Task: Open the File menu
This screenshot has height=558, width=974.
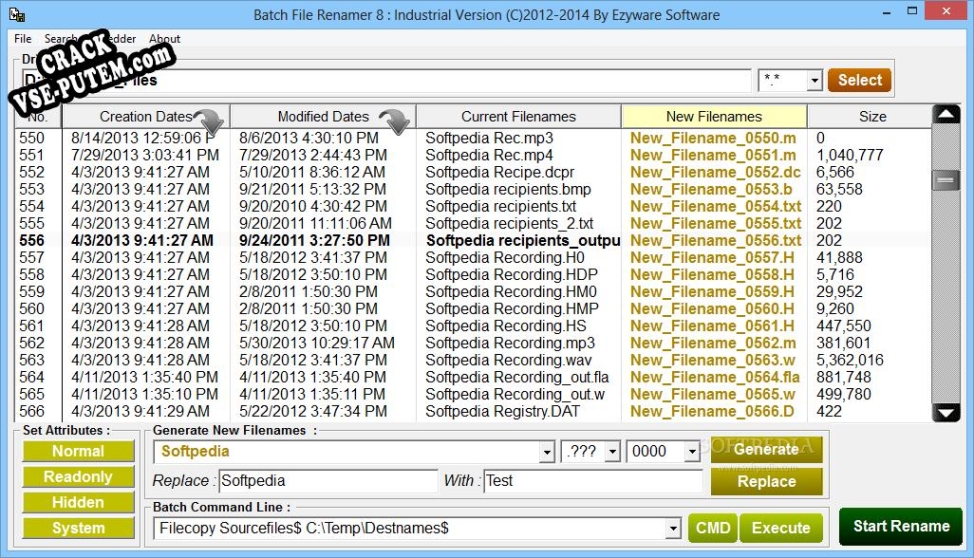Action: (23, 39)
